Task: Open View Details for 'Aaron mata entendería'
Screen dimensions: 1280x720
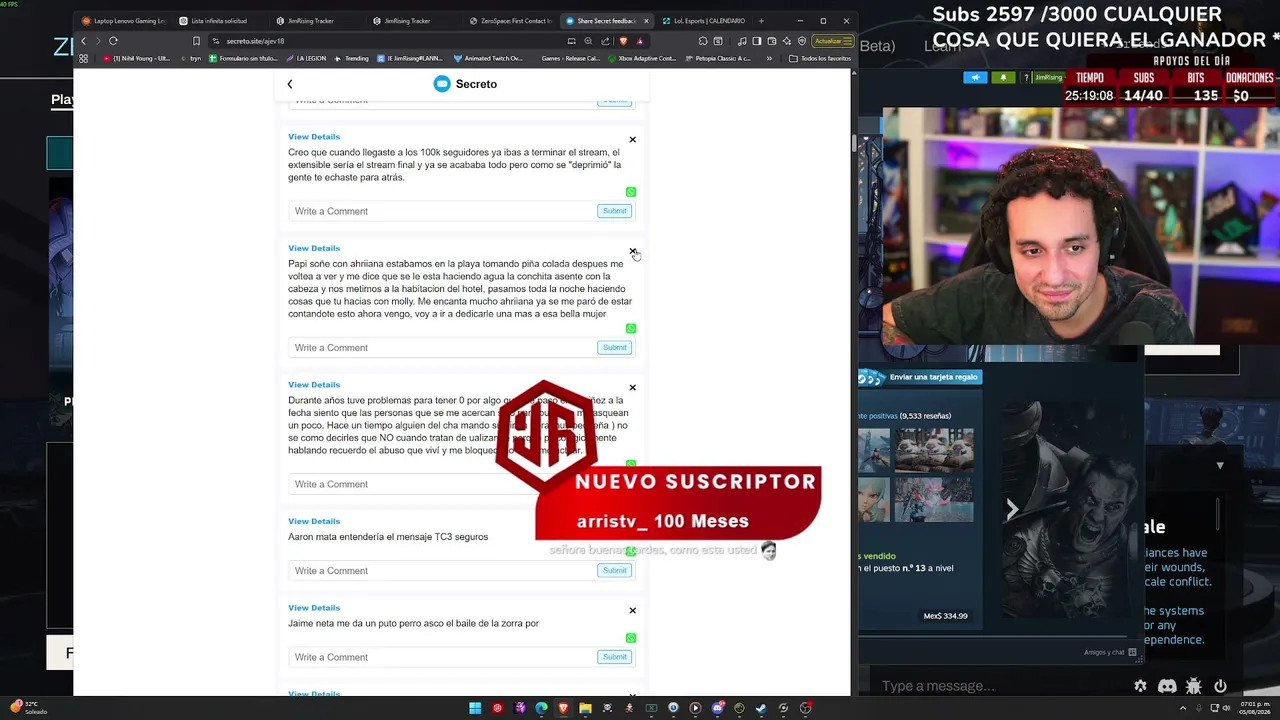Action: coord(314,521)
